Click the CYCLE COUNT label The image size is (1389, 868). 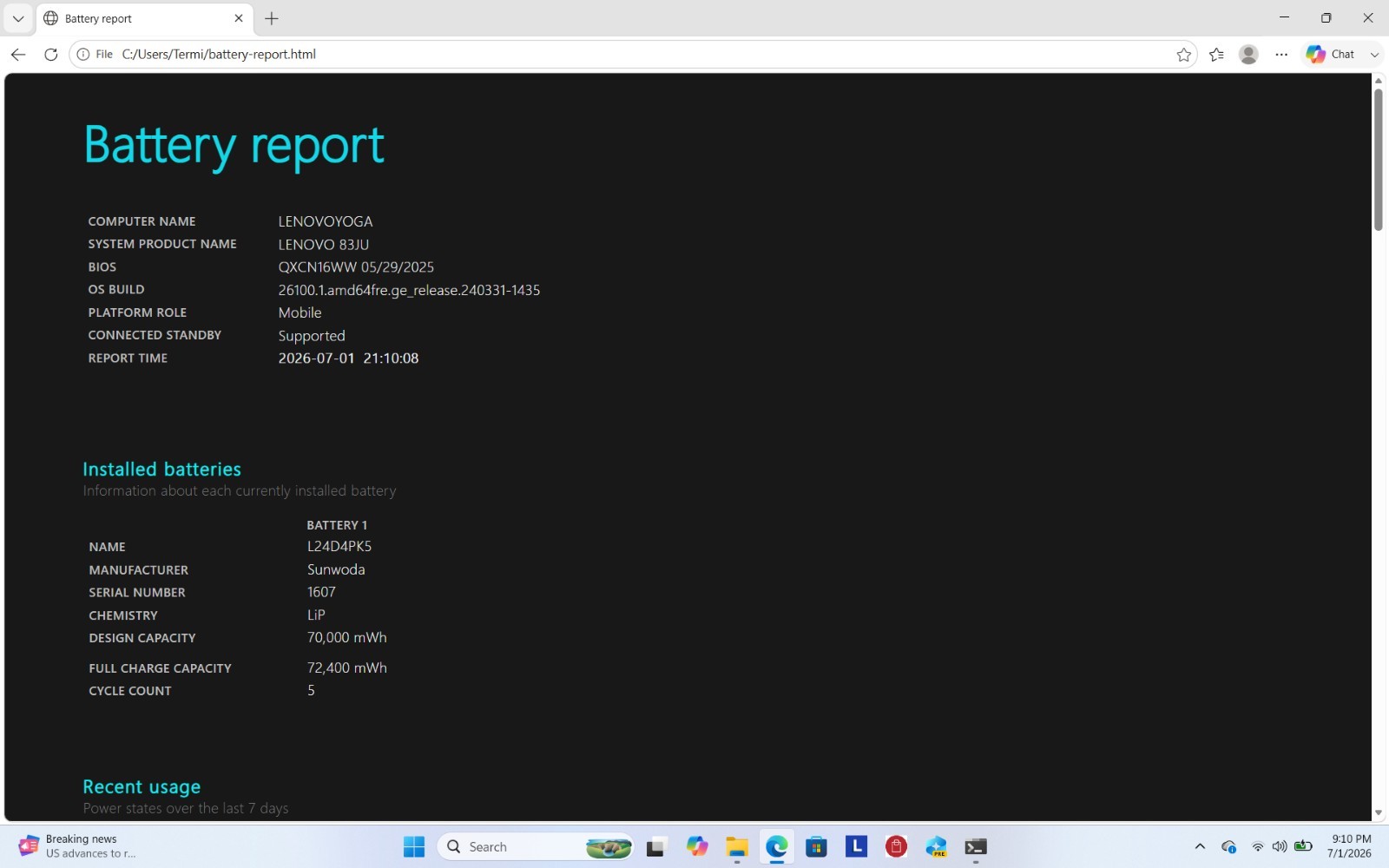[130, 691]
